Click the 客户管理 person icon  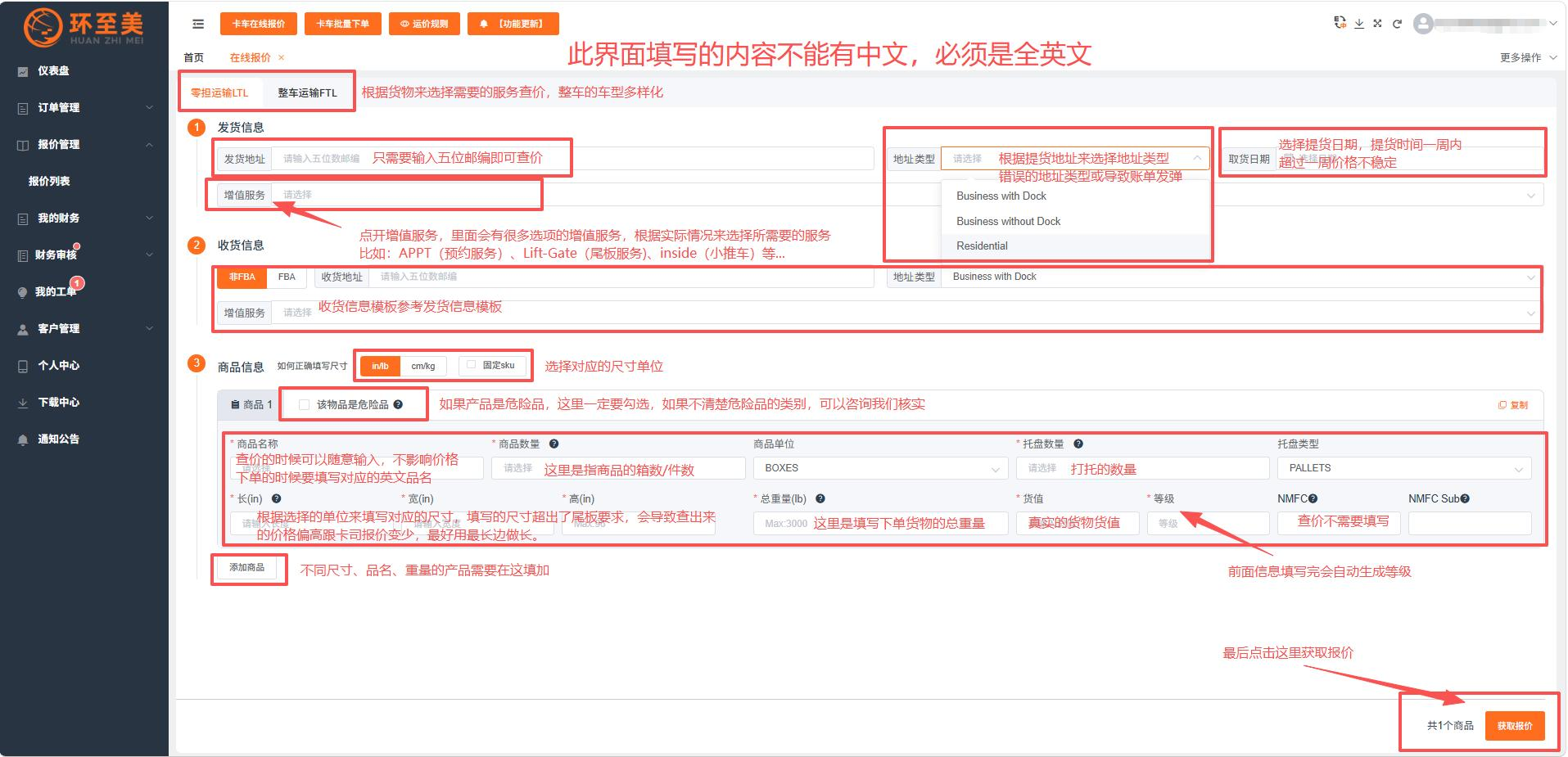[23, 329]
